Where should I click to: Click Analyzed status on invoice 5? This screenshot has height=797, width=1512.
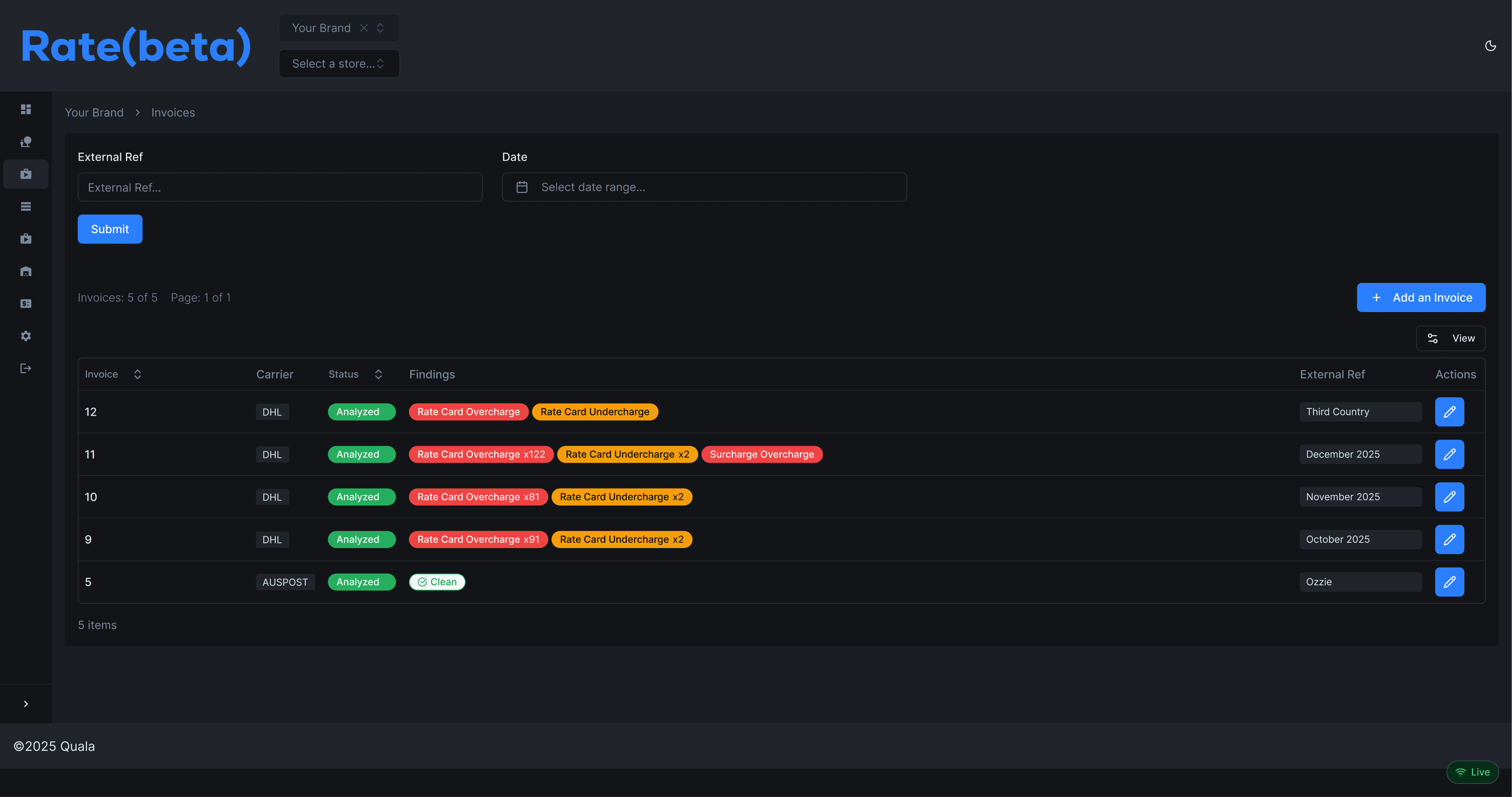click(x=362, y=582)
